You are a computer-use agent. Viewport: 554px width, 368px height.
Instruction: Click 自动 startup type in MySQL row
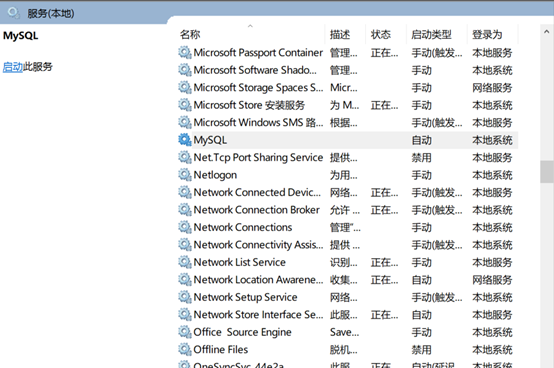pos(422,140)
